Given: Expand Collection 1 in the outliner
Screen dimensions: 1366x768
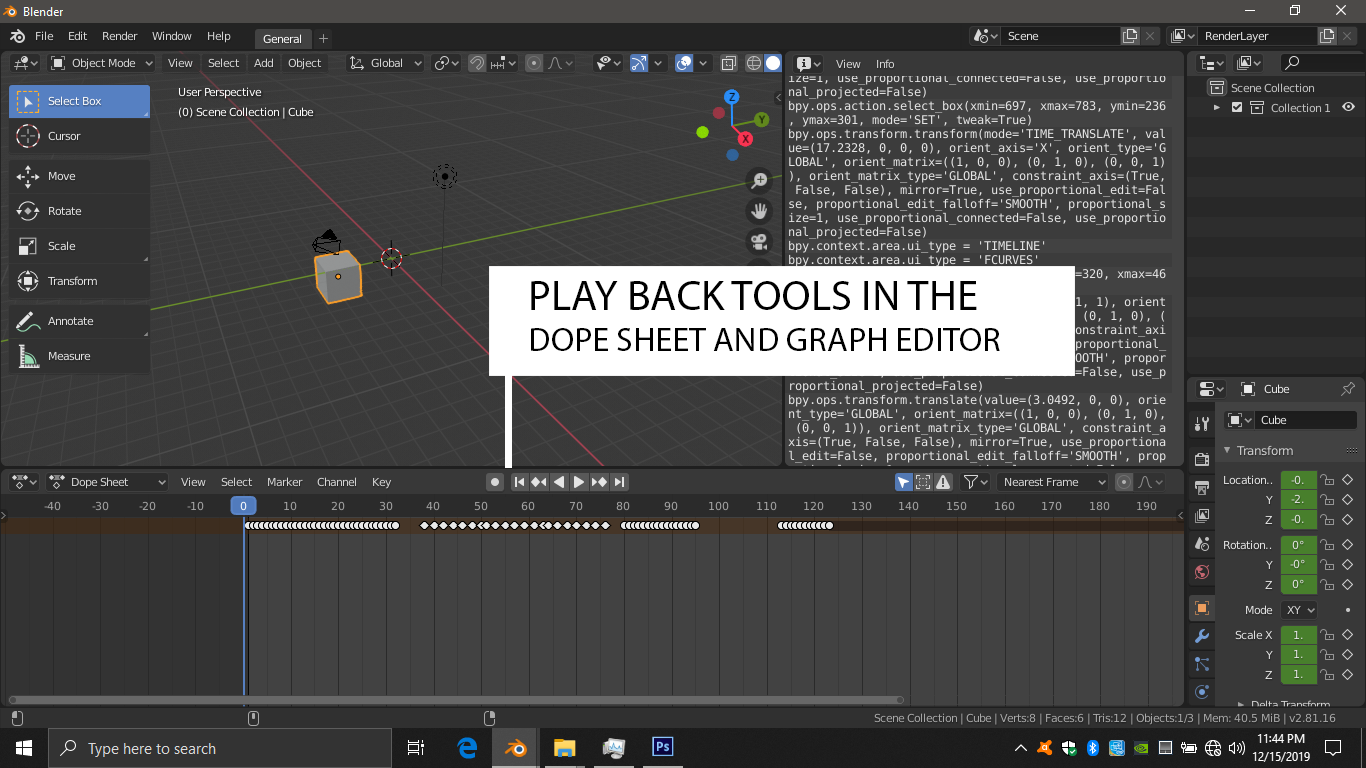Looking at the screenshot, I should pyautogui.click(x=1217, y=108).
